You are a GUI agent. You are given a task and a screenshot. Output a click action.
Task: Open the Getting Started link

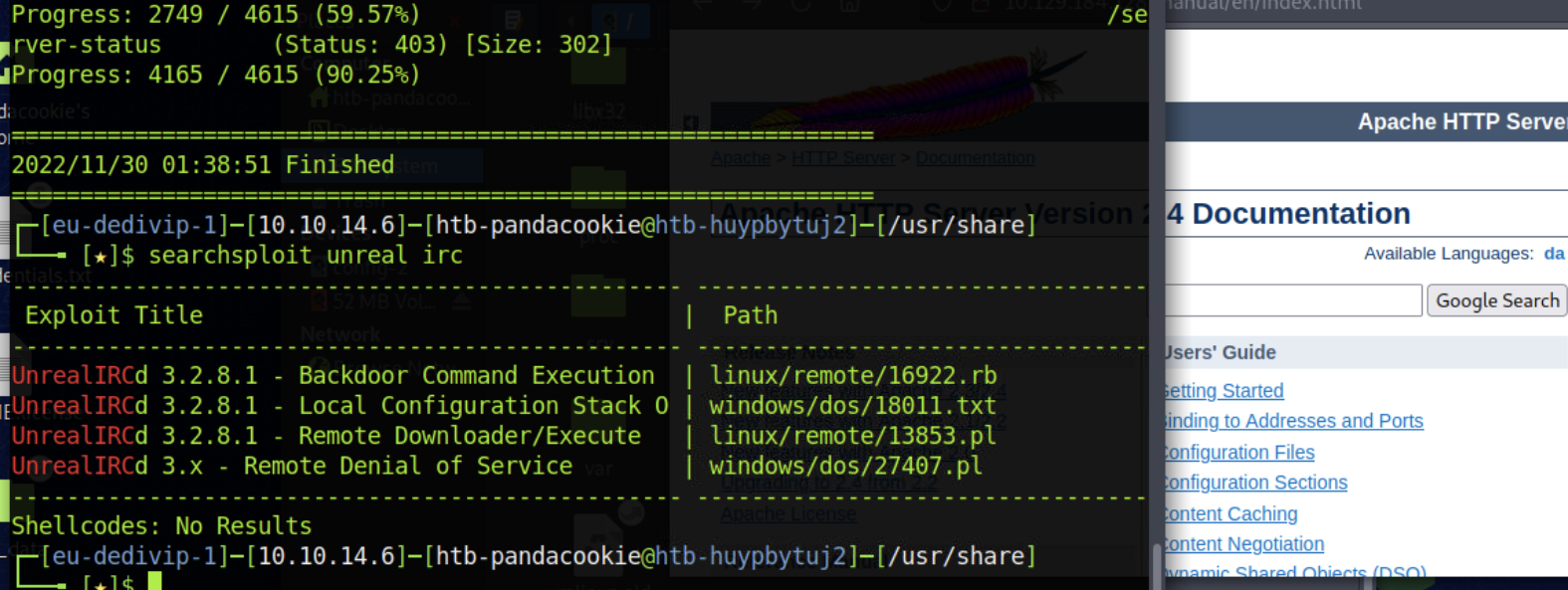[1224, 391]
